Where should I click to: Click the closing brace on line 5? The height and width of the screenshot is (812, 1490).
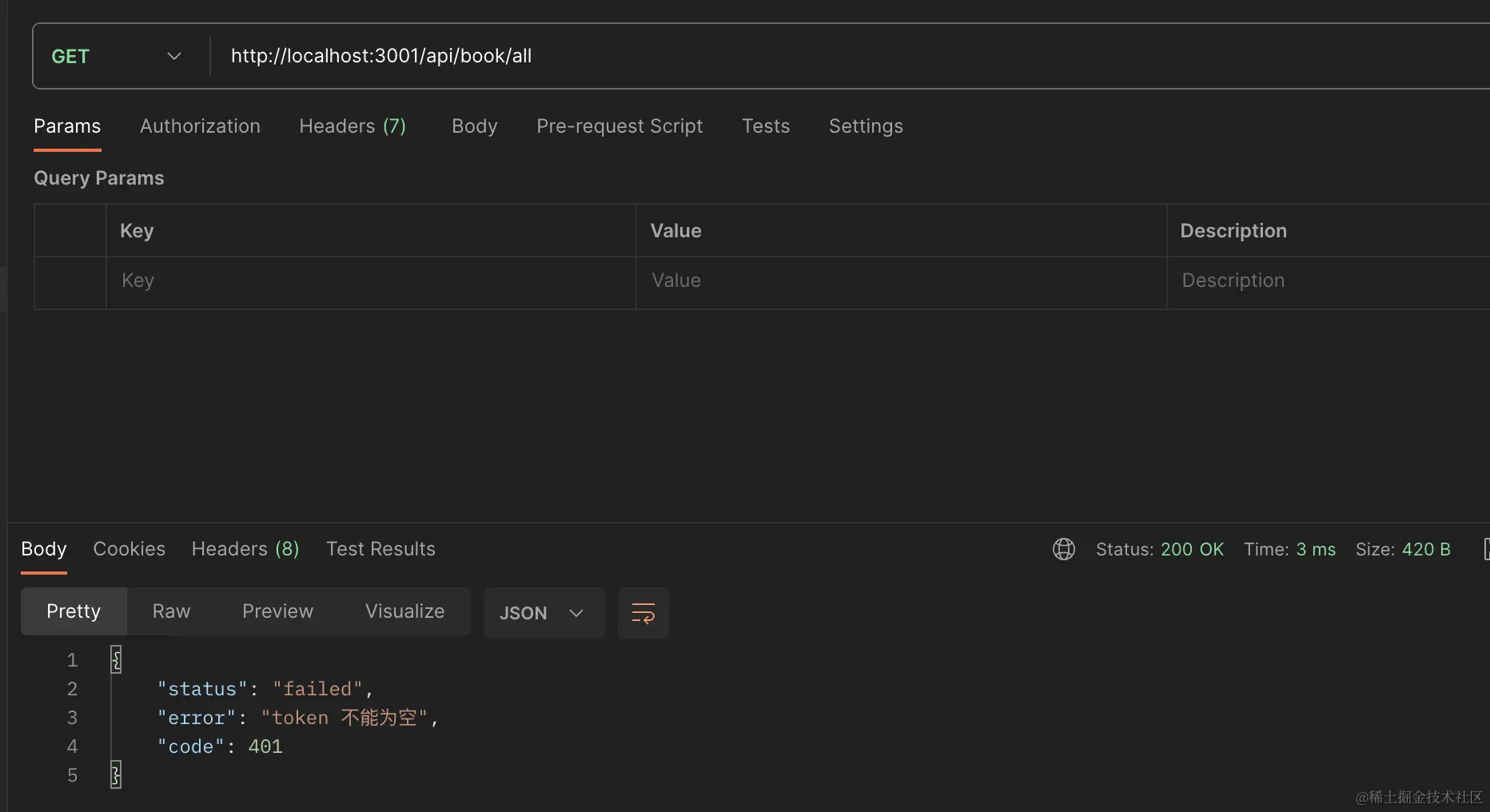pyautogui.click(x=116, y=775)
